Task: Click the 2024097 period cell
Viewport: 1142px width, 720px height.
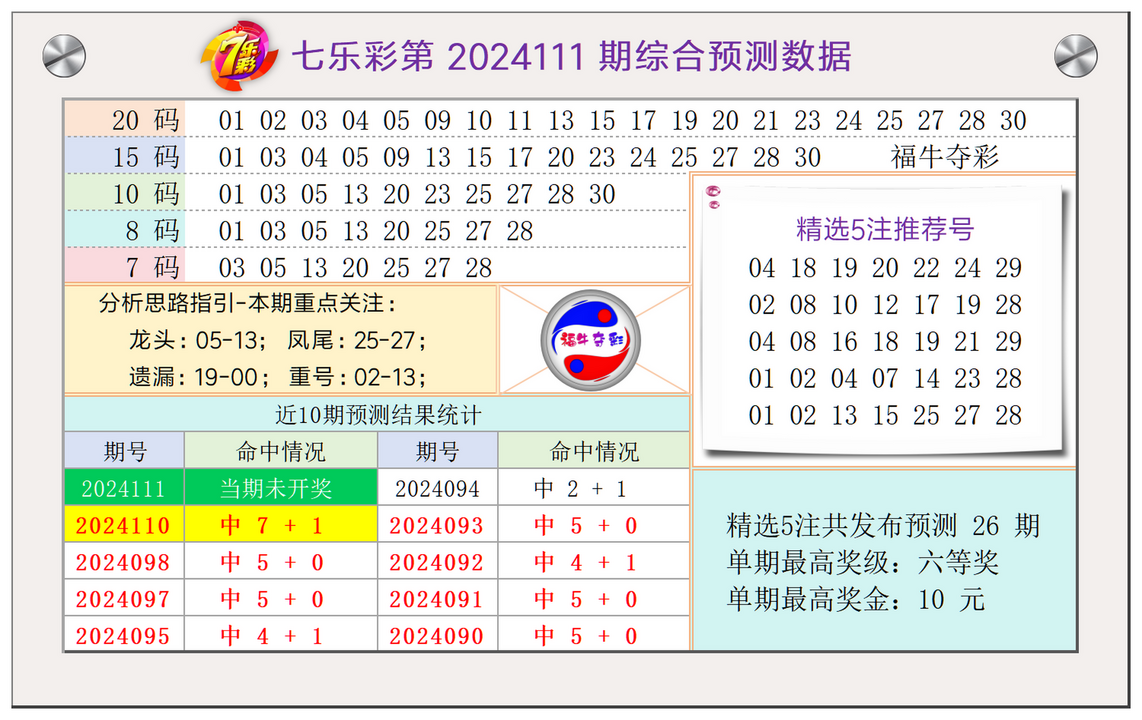Action: coord(125,599)
